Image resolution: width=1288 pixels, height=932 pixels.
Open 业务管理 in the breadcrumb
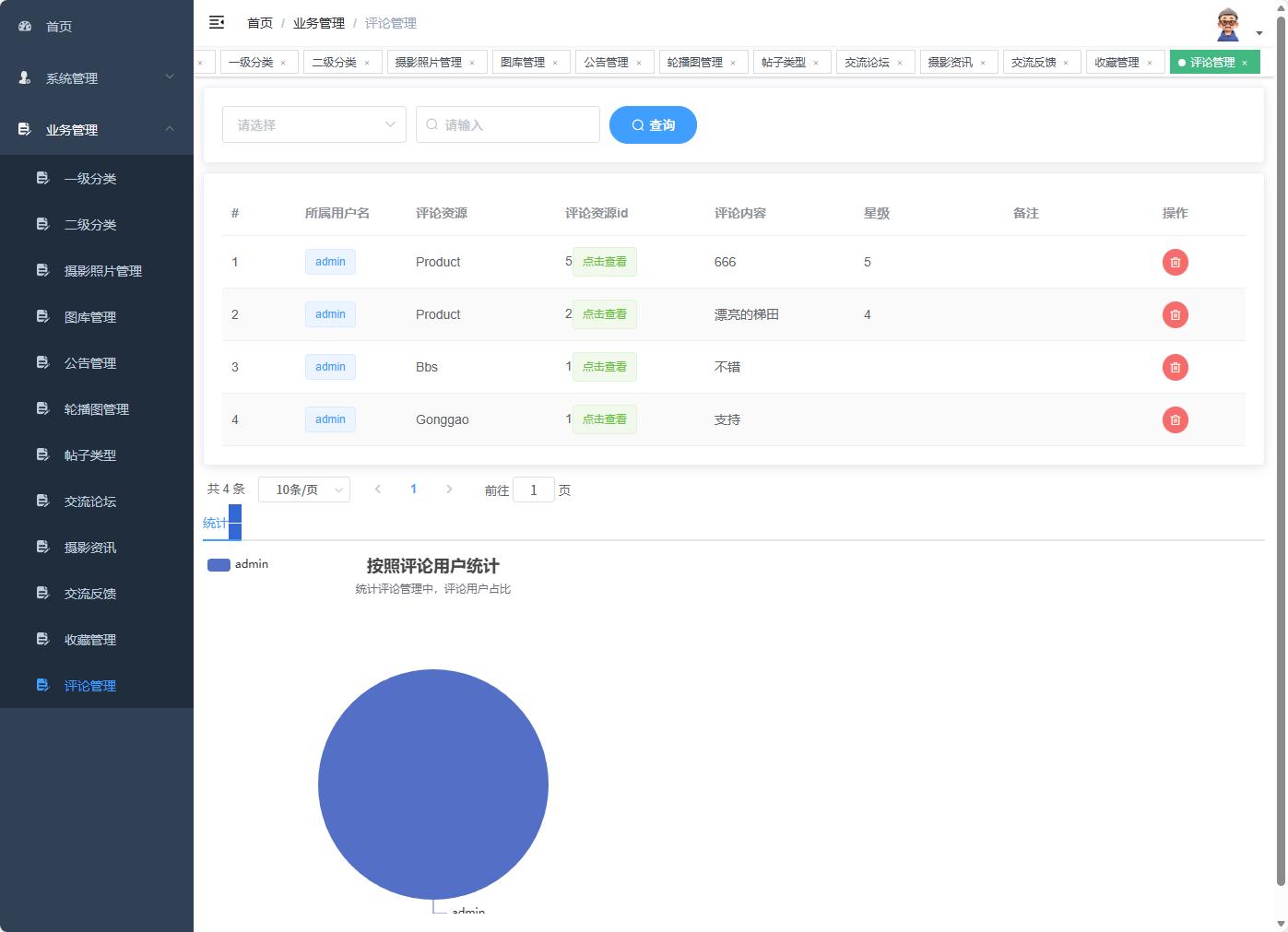[318, 22]
